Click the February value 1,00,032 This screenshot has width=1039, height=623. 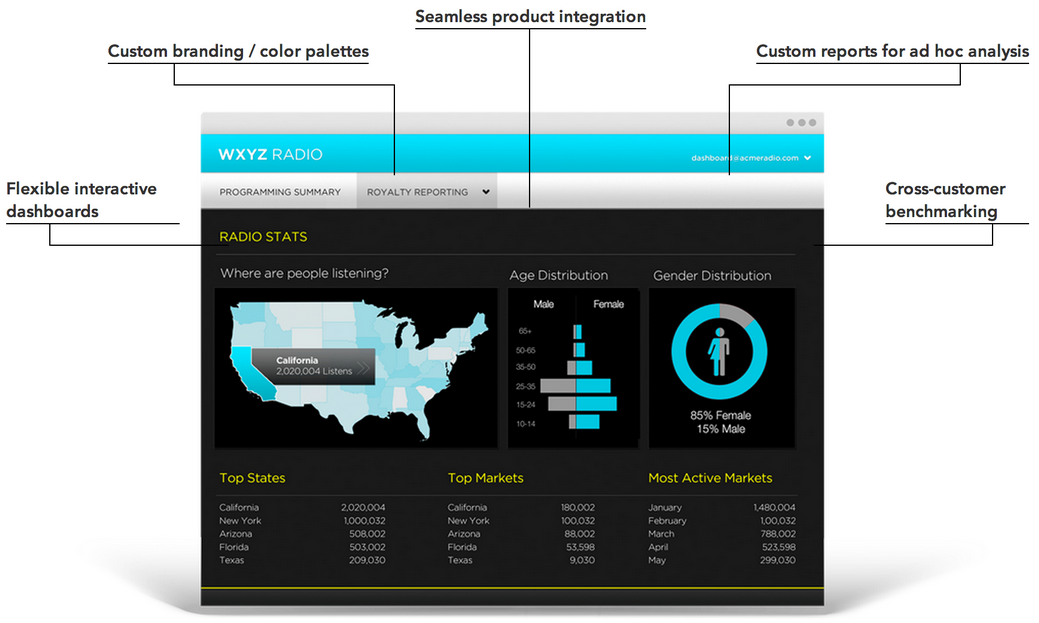(778, 521)
